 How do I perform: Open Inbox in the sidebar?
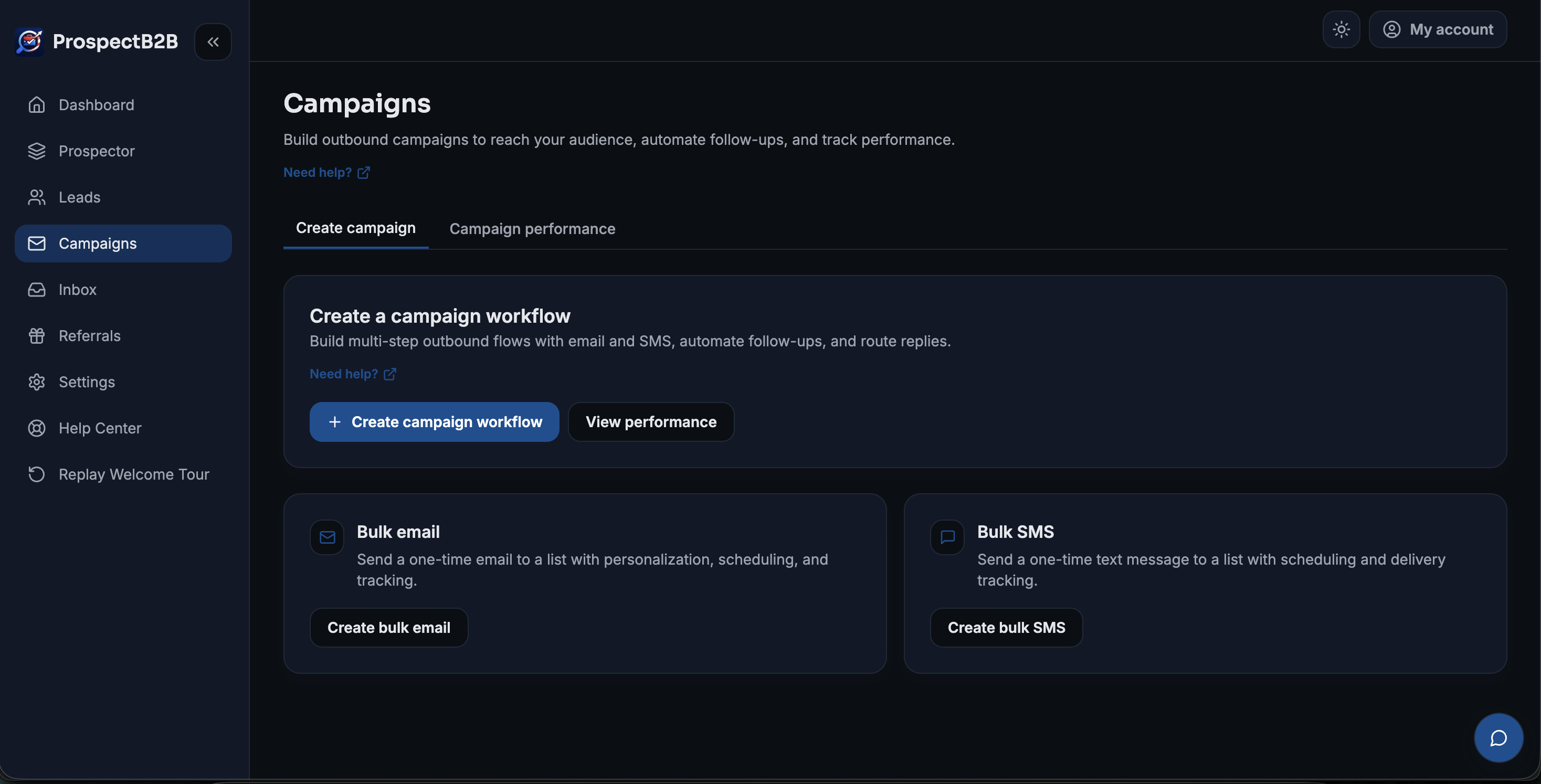77,290
